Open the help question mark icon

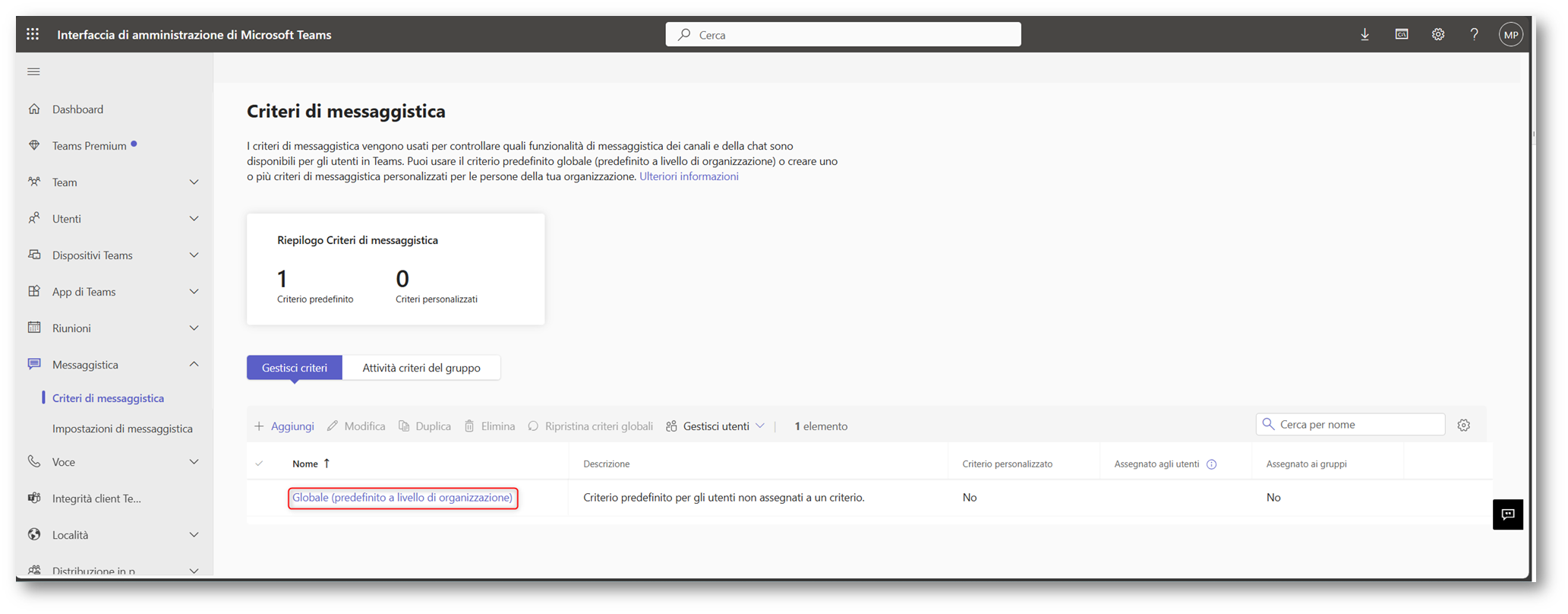[x=1474, y=34]
